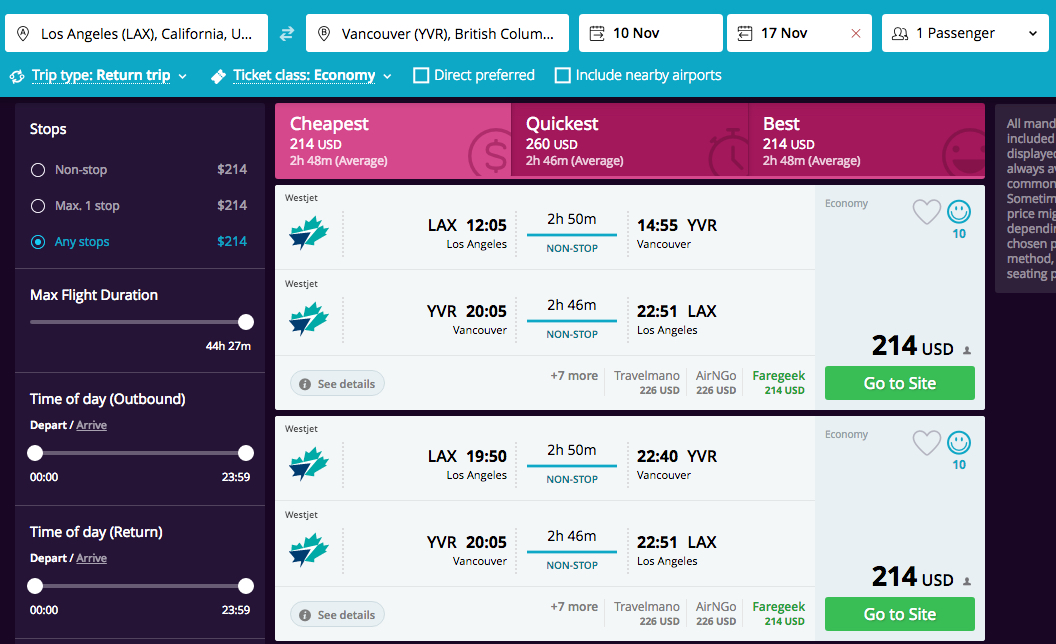The image size is (1056, 644).
Task: Open the 1 Passenger dropdown
Action: tap(965, 33)
